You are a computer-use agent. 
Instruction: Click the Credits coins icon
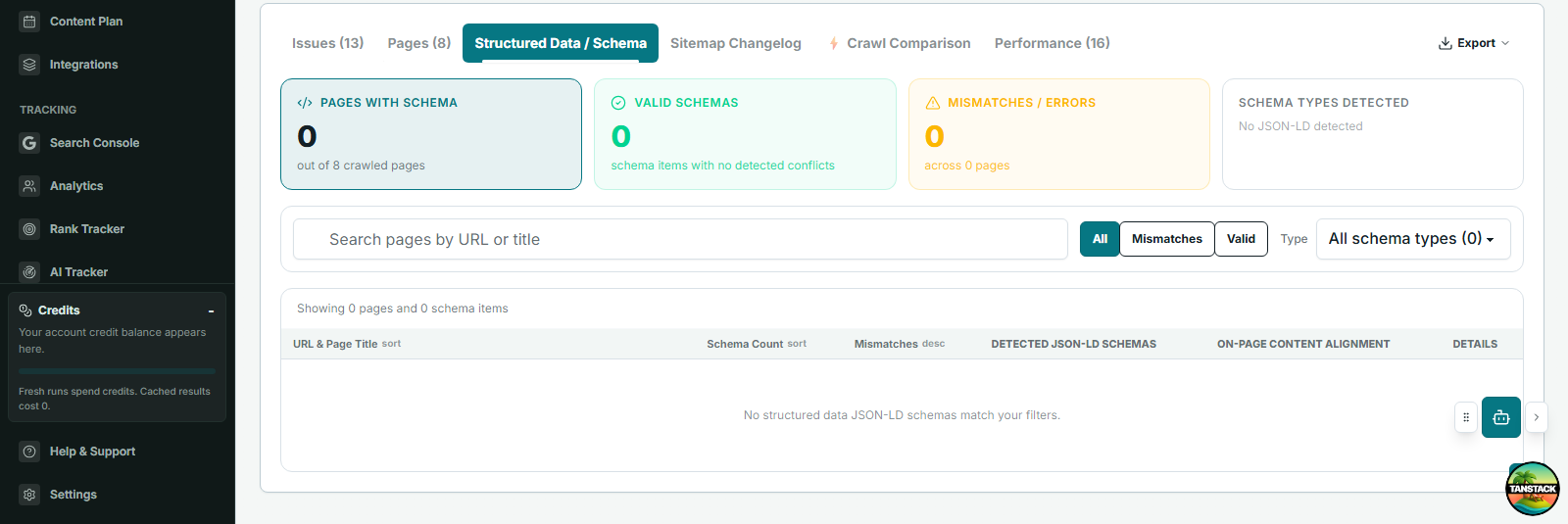[x=25, y=310]
